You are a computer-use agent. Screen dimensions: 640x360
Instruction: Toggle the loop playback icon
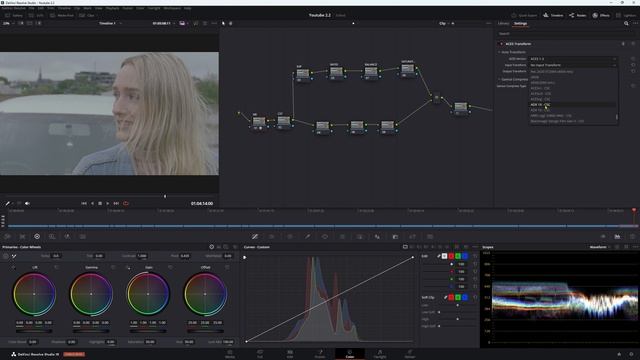(x=126, y=203)
